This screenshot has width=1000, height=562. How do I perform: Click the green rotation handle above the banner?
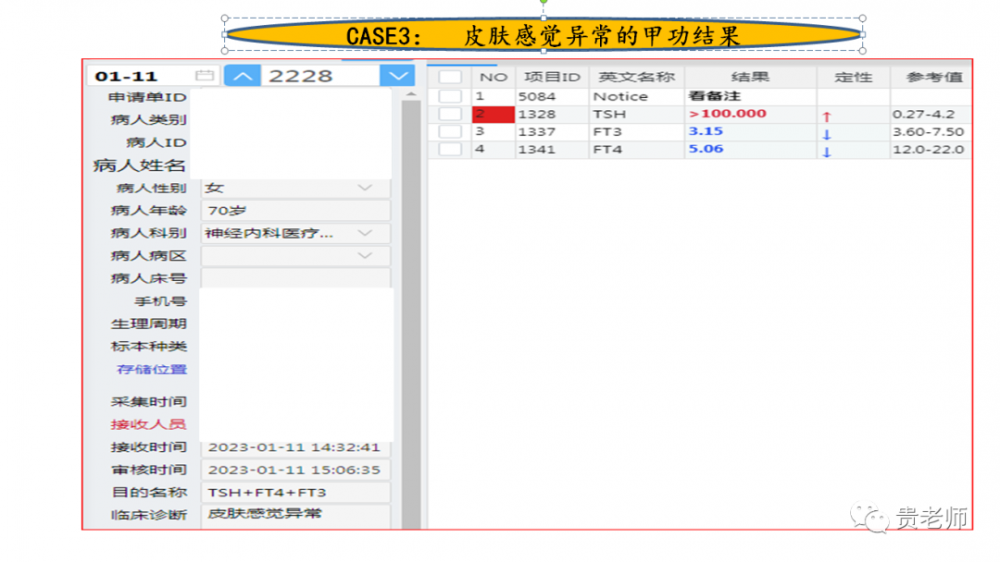[543, 2]
